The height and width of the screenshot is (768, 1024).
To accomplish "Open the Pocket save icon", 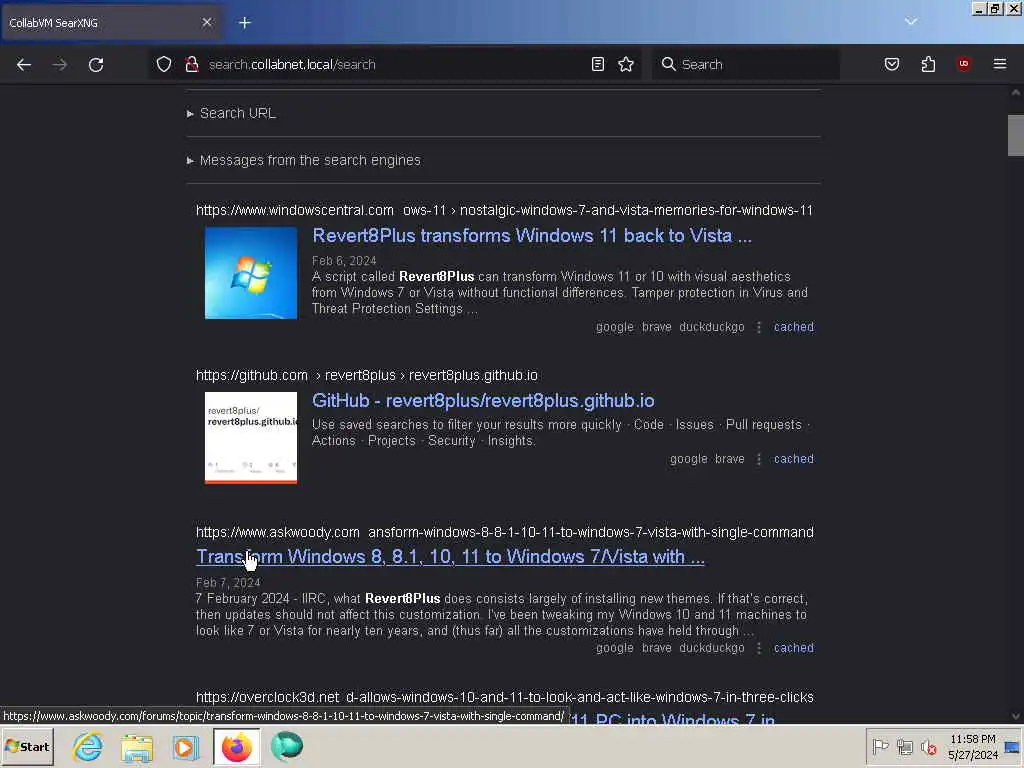I will point(892,64).
